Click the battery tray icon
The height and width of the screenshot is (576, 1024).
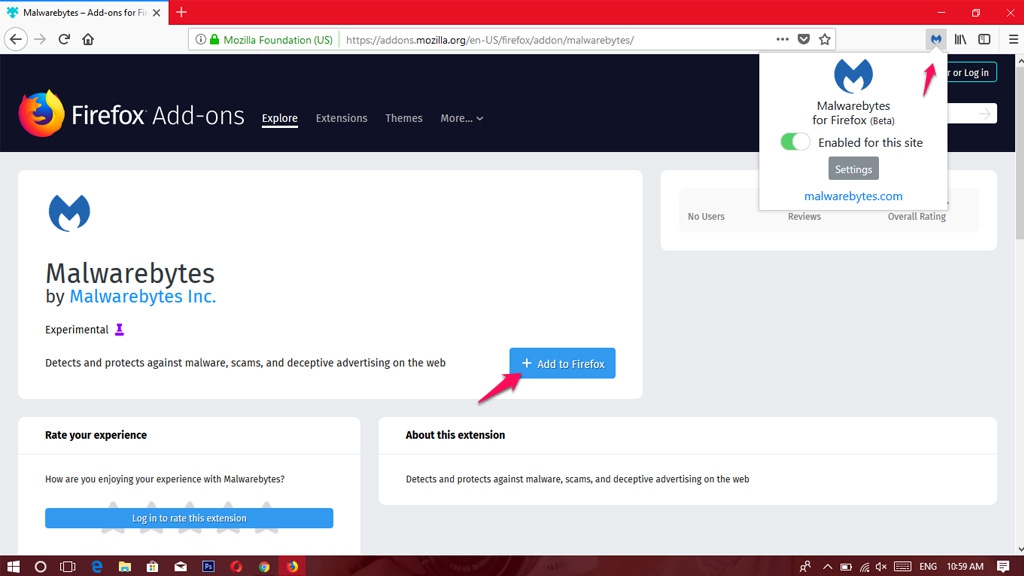click(x=845, y=566)
